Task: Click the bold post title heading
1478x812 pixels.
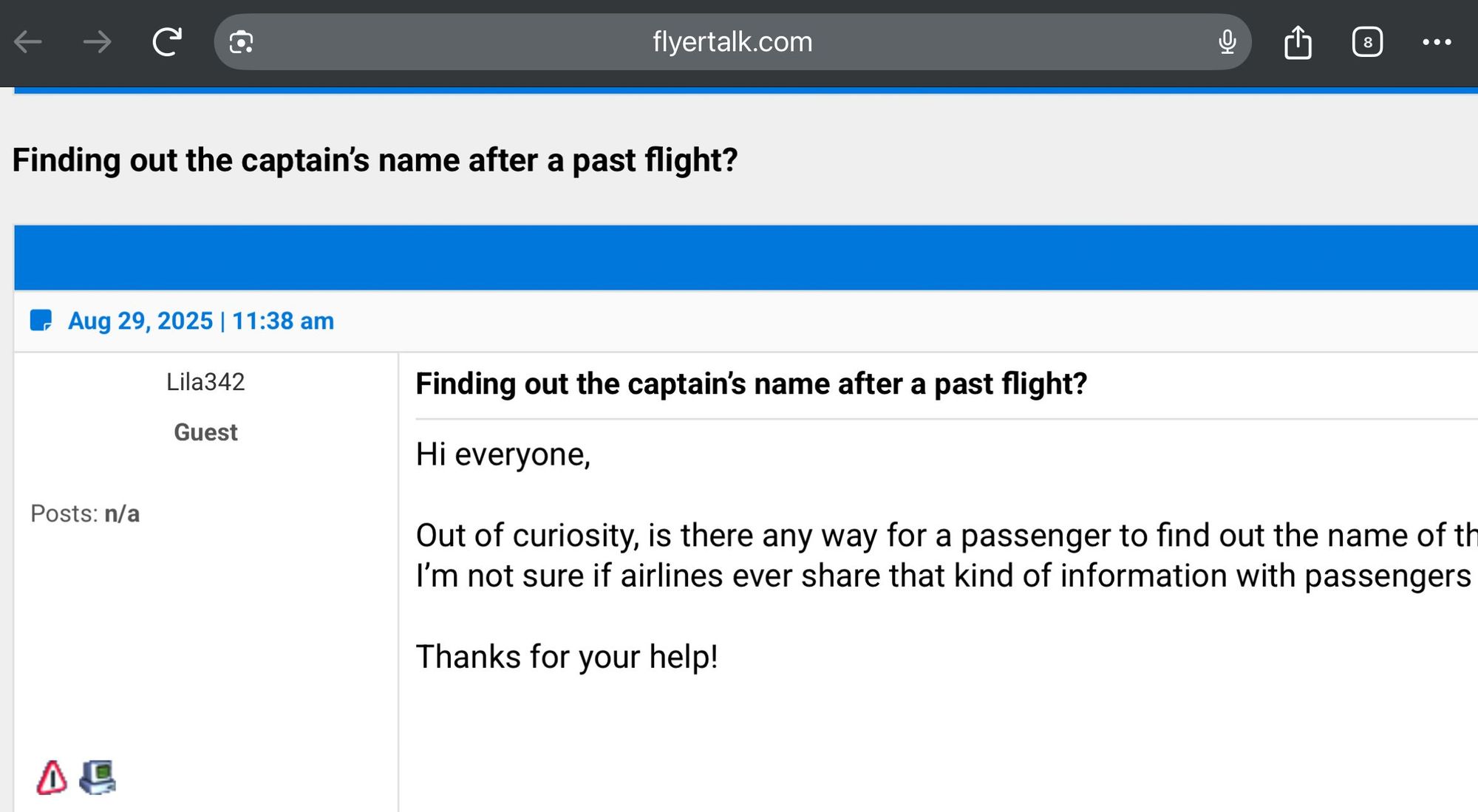Action: 751,384
